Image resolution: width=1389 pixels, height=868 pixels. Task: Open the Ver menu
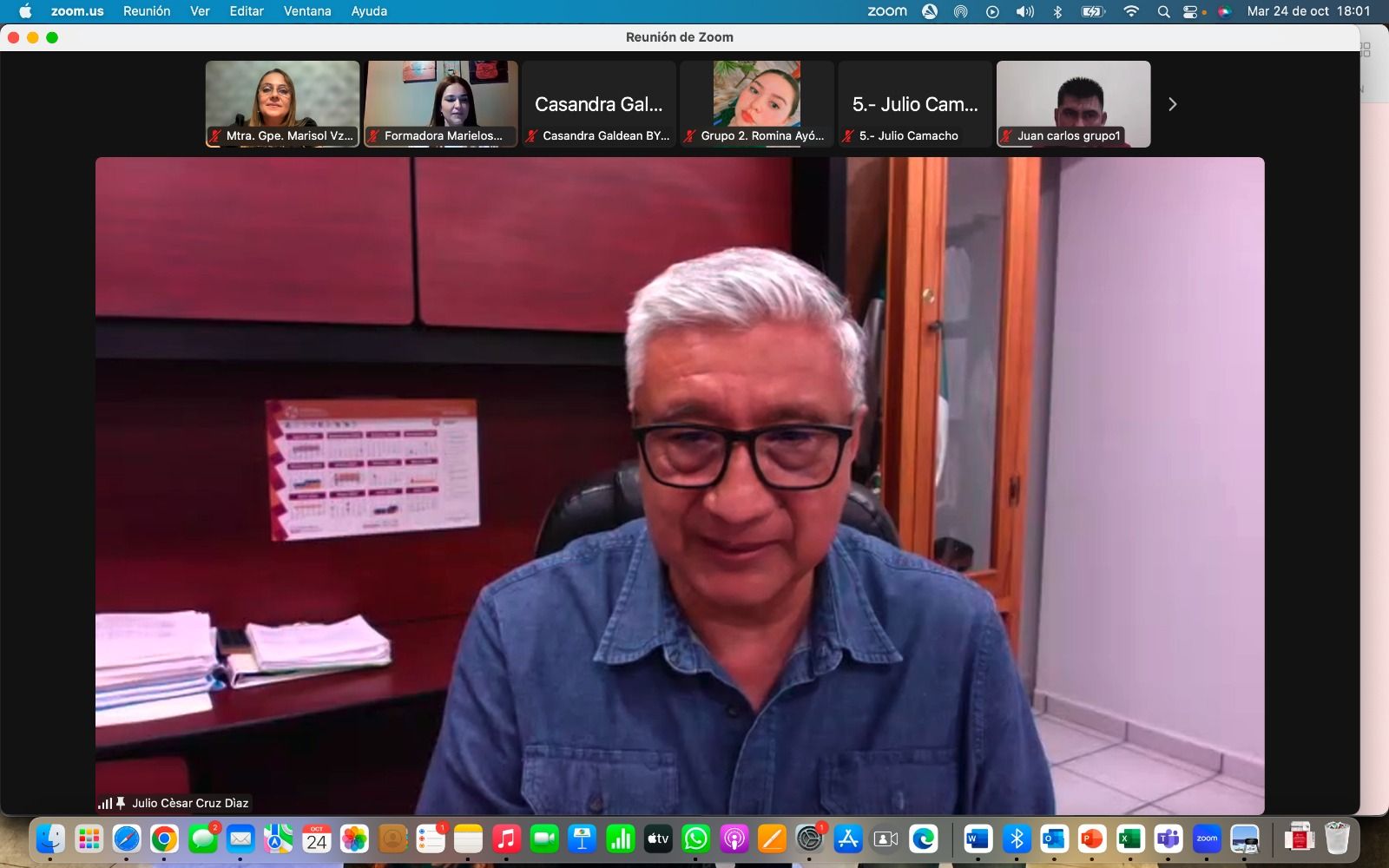click(200, 11)
